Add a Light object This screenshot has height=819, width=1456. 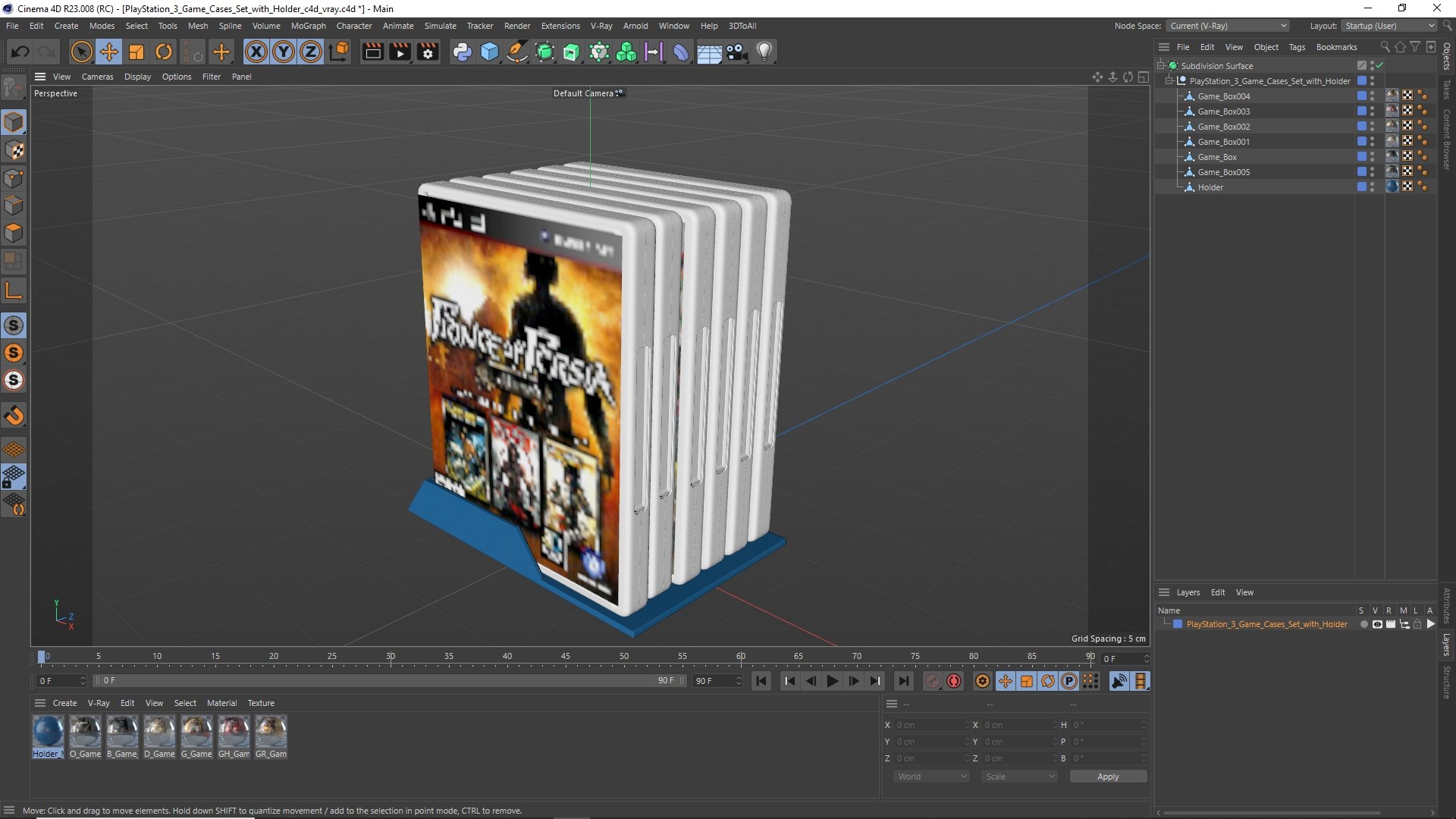click(764, 52)
